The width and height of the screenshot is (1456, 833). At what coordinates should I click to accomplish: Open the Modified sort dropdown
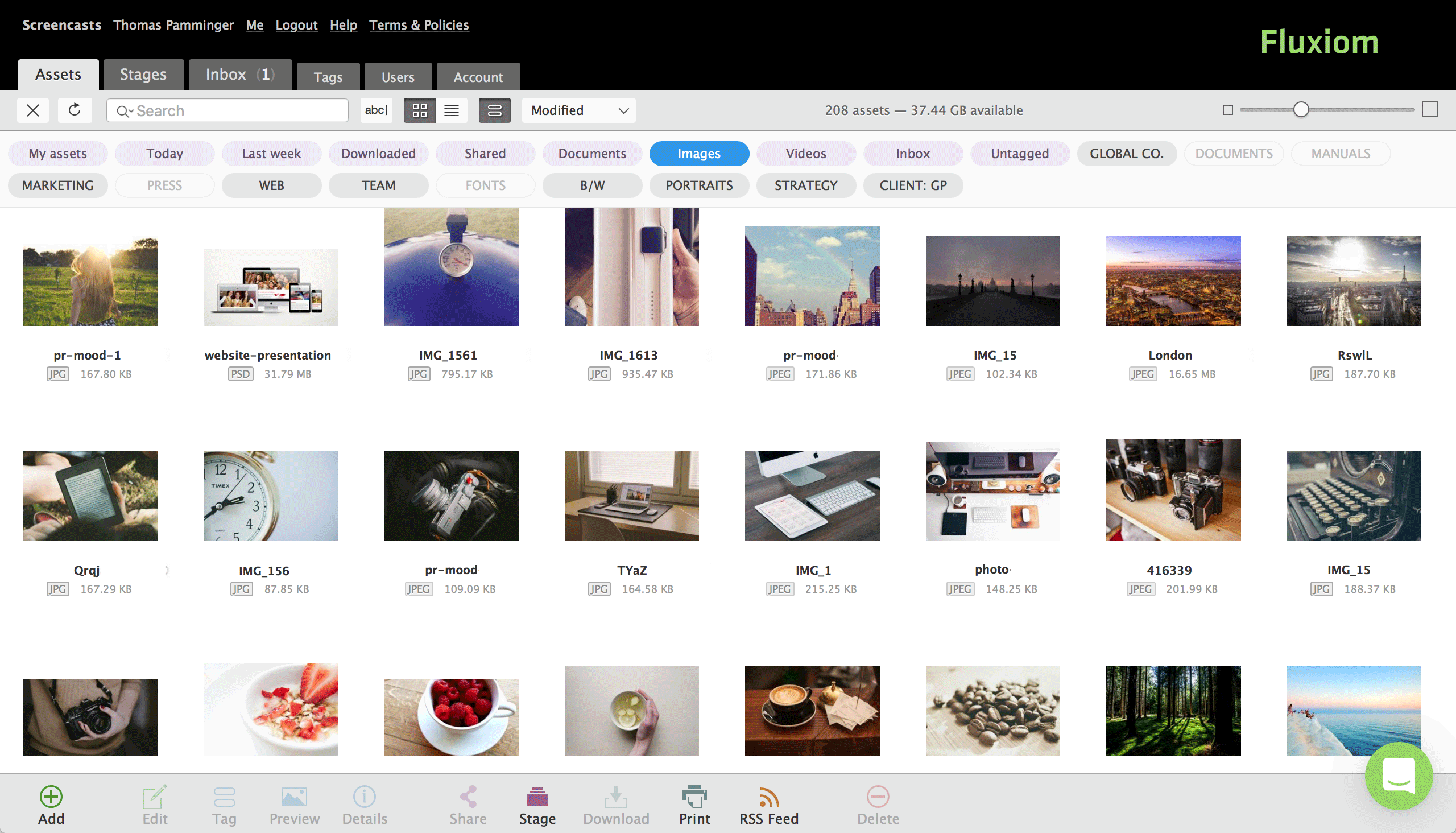coord(578,110)
